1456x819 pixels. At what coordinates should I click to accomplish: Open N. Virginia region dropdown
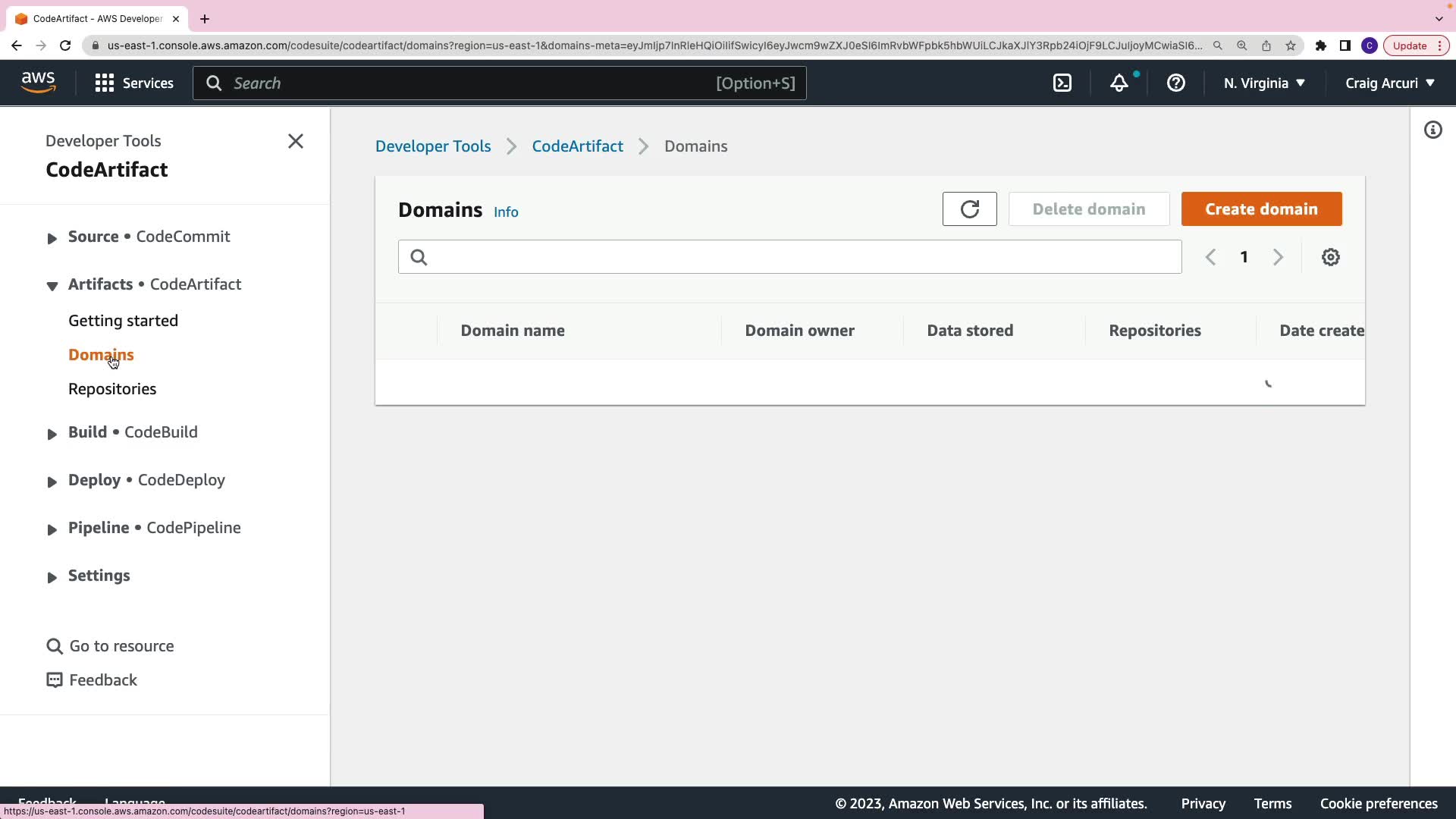[1264, 83]
